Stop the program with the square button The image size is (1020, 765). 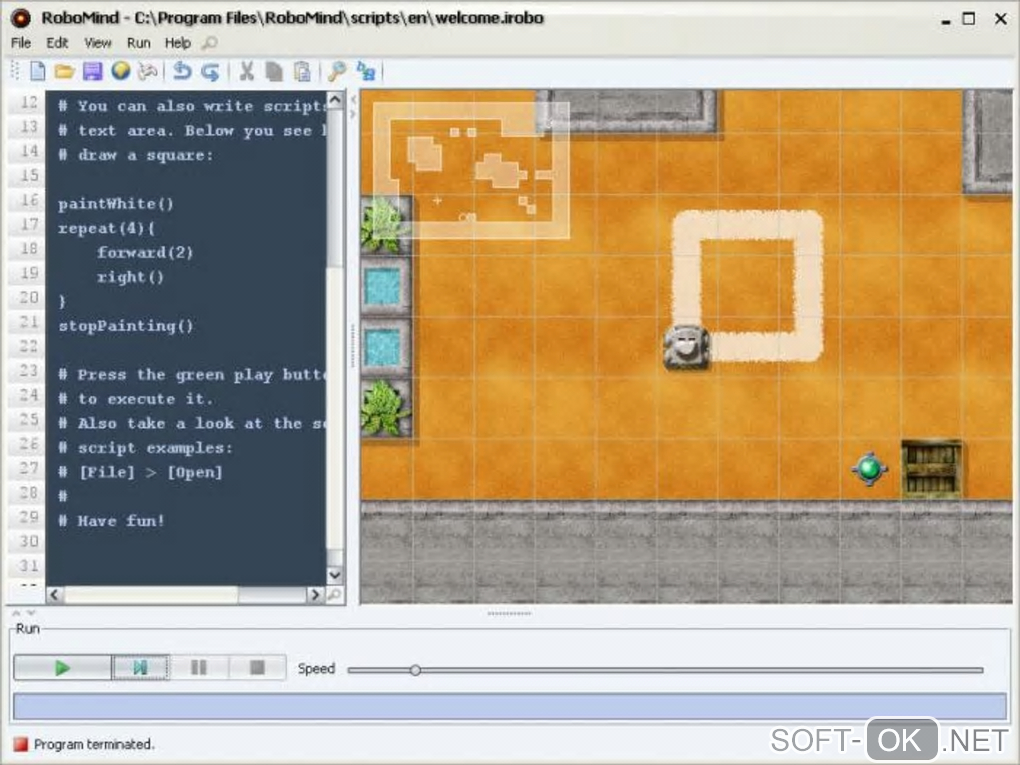point(258,667)
